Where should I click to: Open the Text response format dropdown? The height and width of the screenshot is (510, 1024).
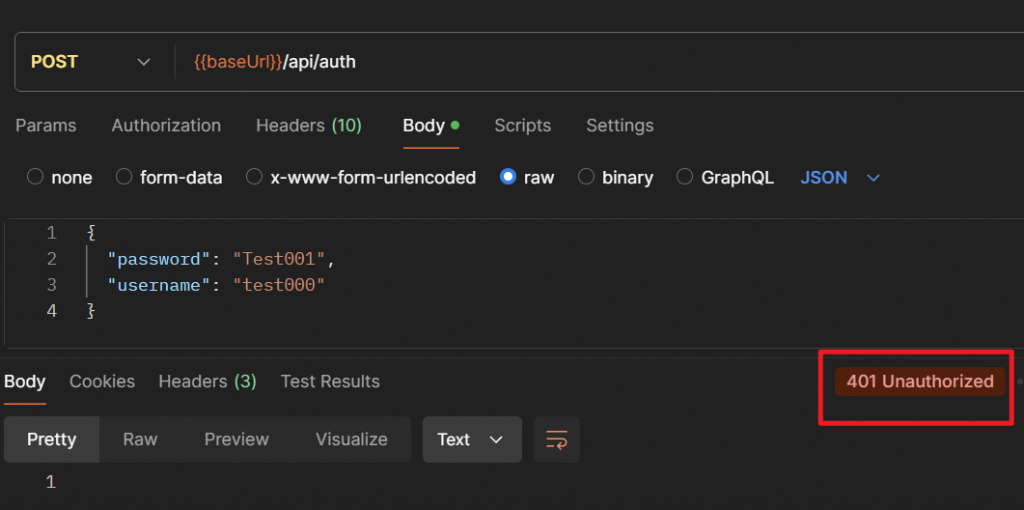coord(472,440)
